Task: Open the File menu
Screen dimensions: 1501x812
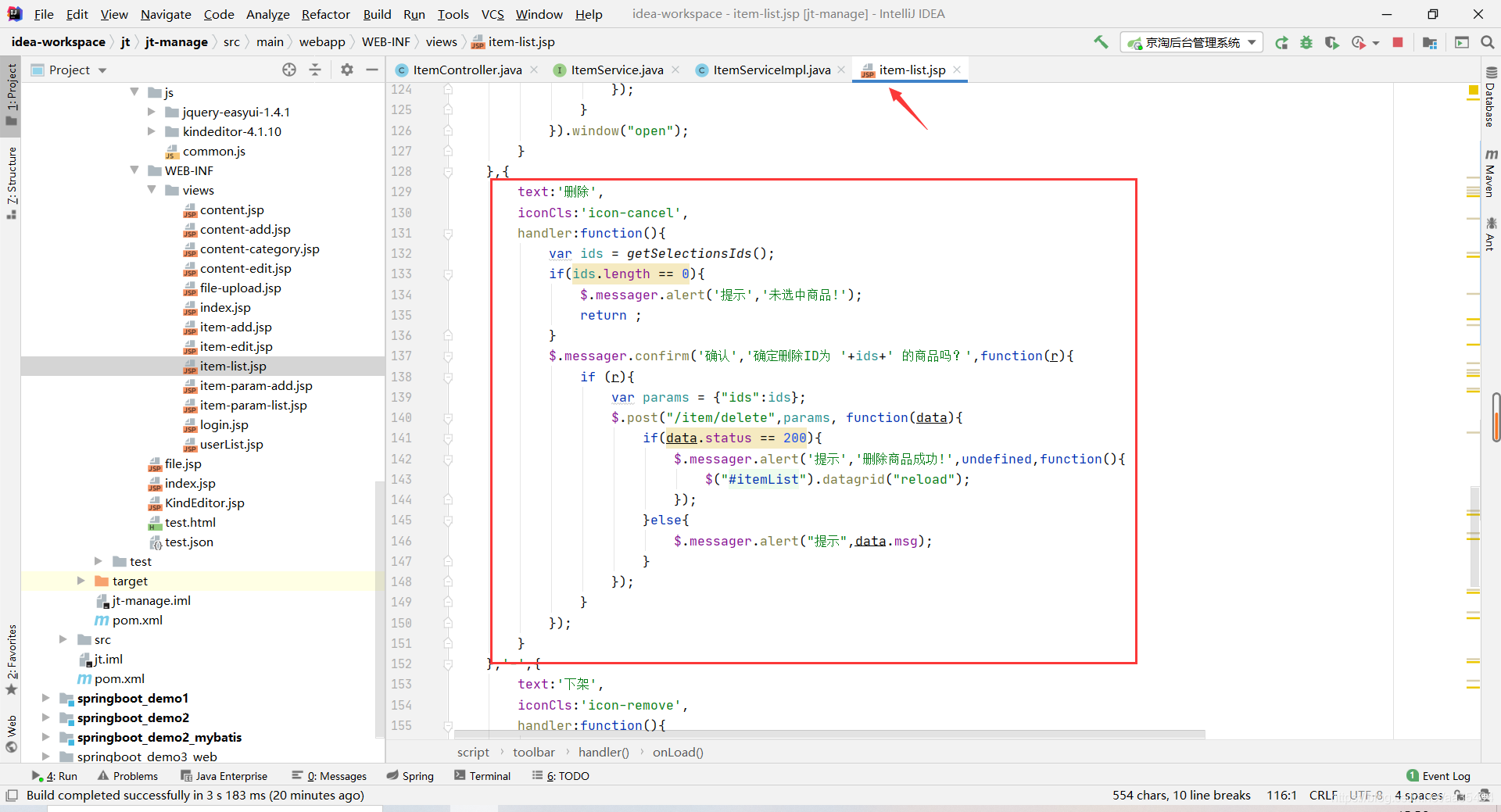Action: point(44,14)
